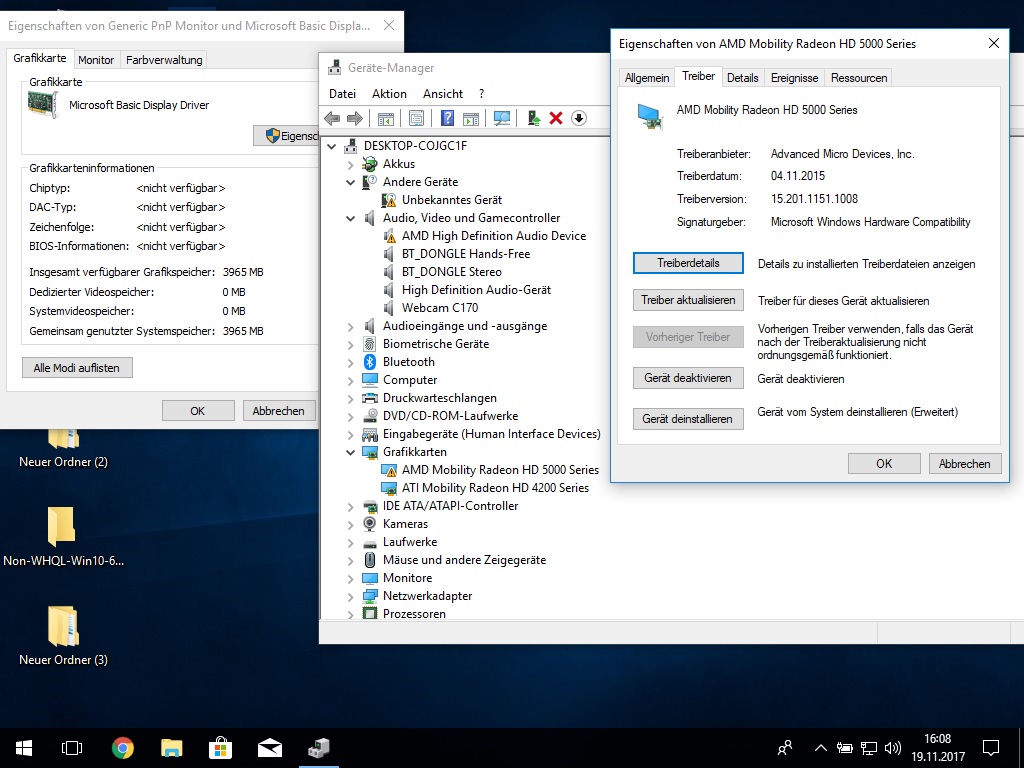This screenshot has height=768, width=1024.
Task: Open Microsoft Store from the taskbar
Action: click(221, 748)
